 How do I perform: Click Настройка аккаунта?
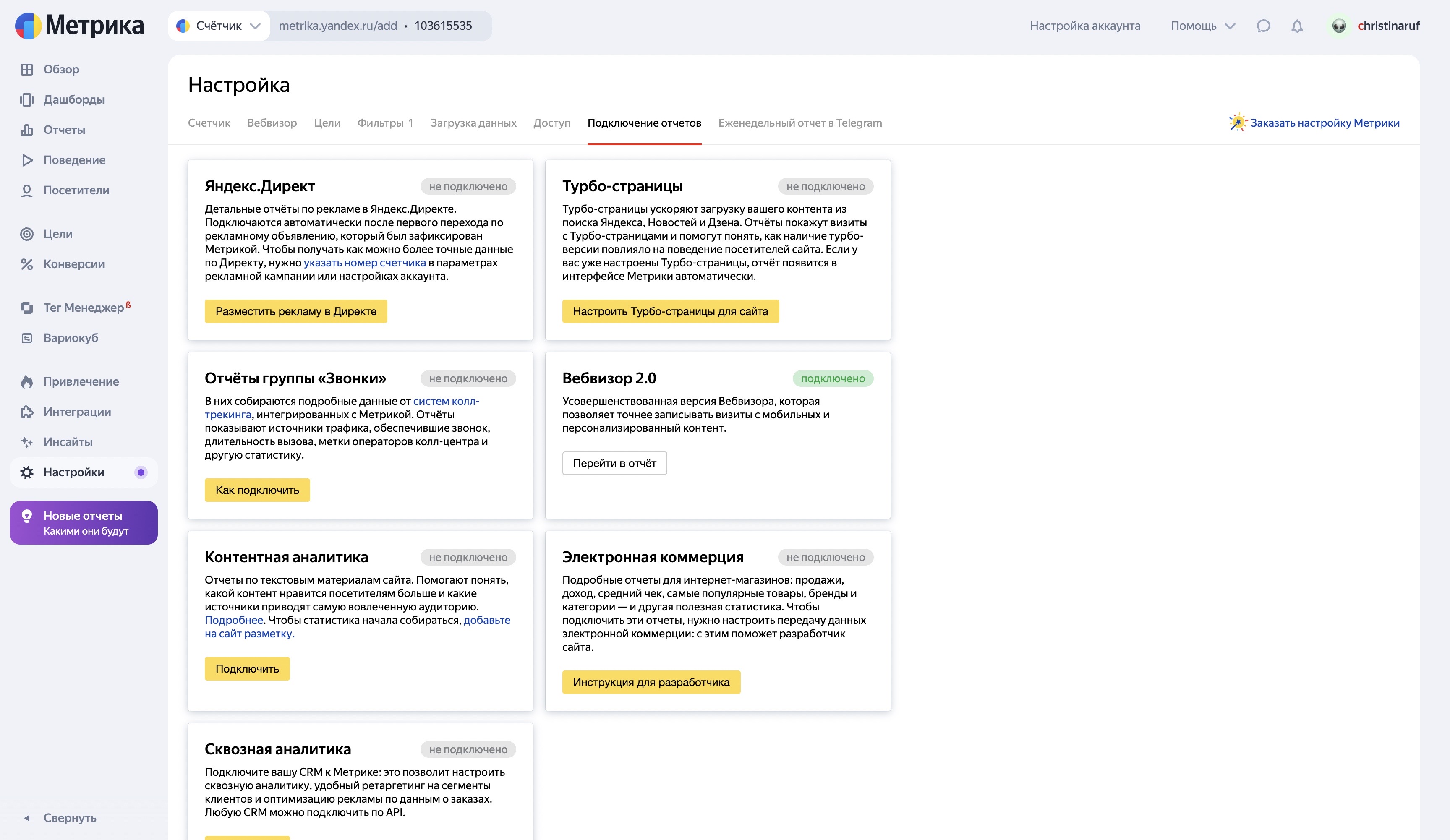[1084, 26]
